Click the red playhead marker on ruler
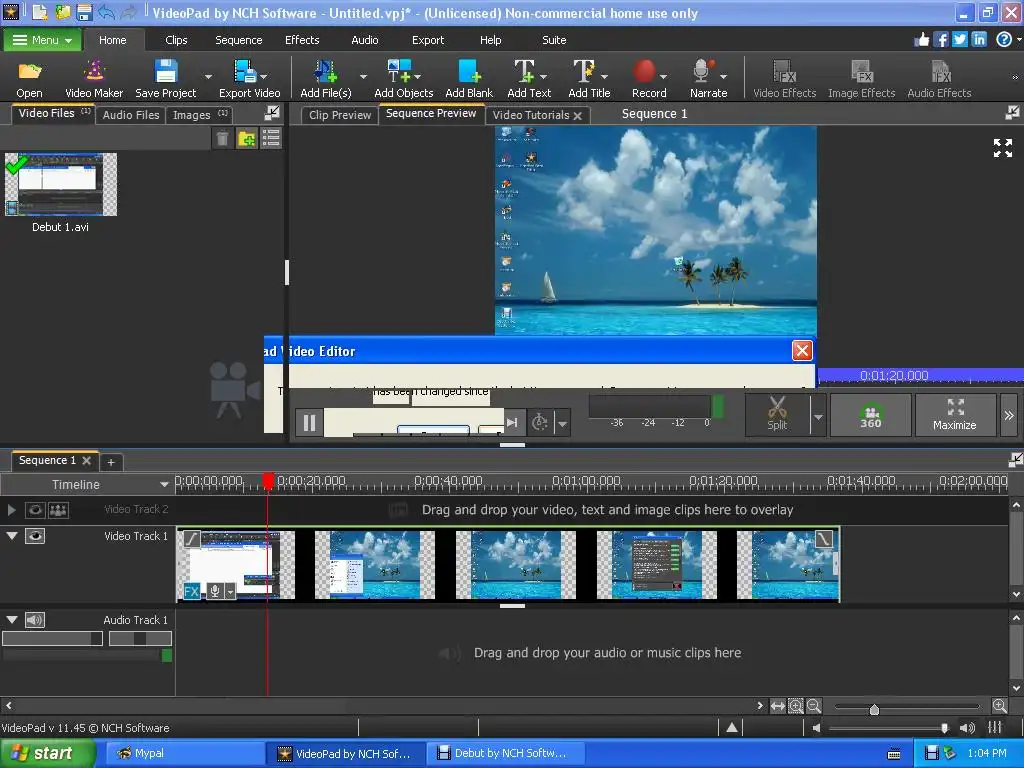 [268, 481]
